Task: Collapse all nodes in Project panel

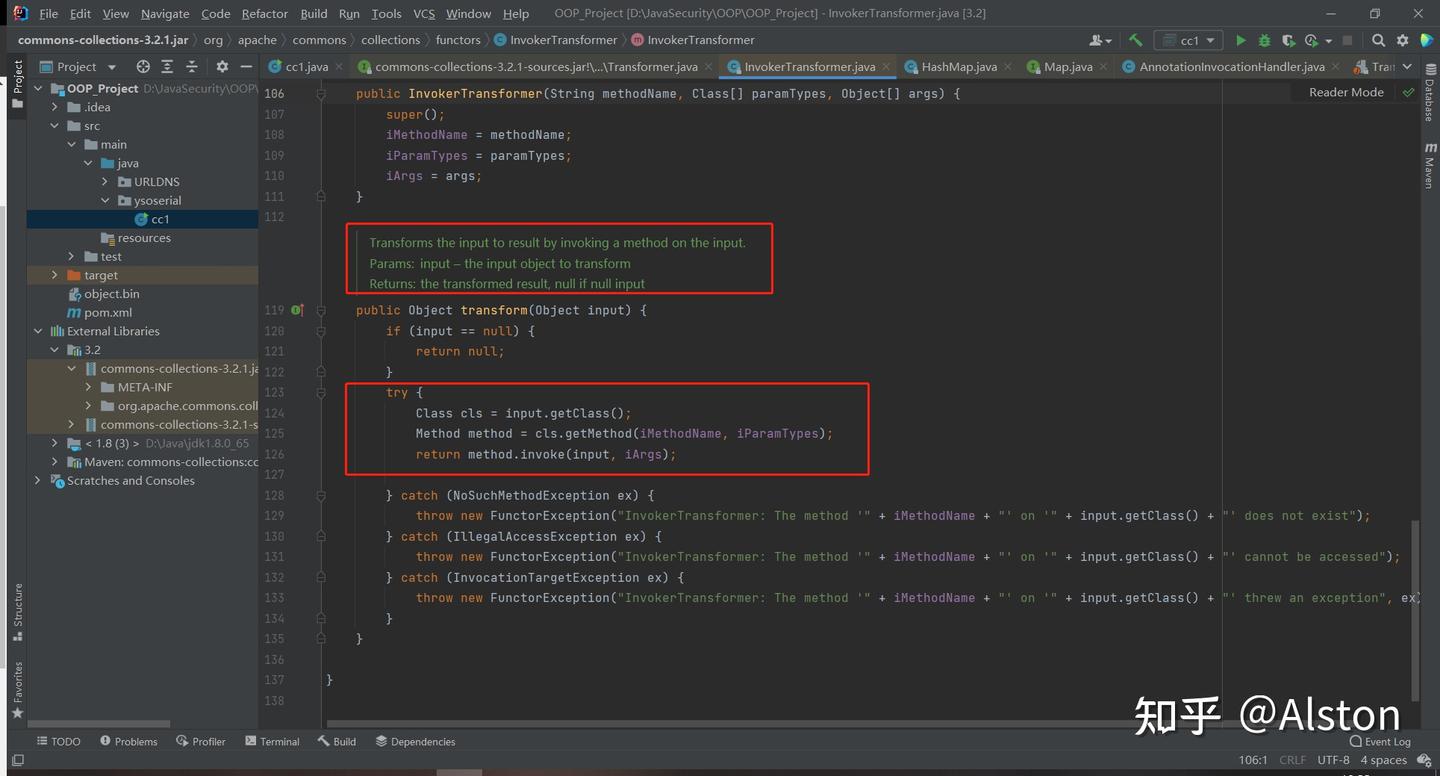Action: click(191, 67)
